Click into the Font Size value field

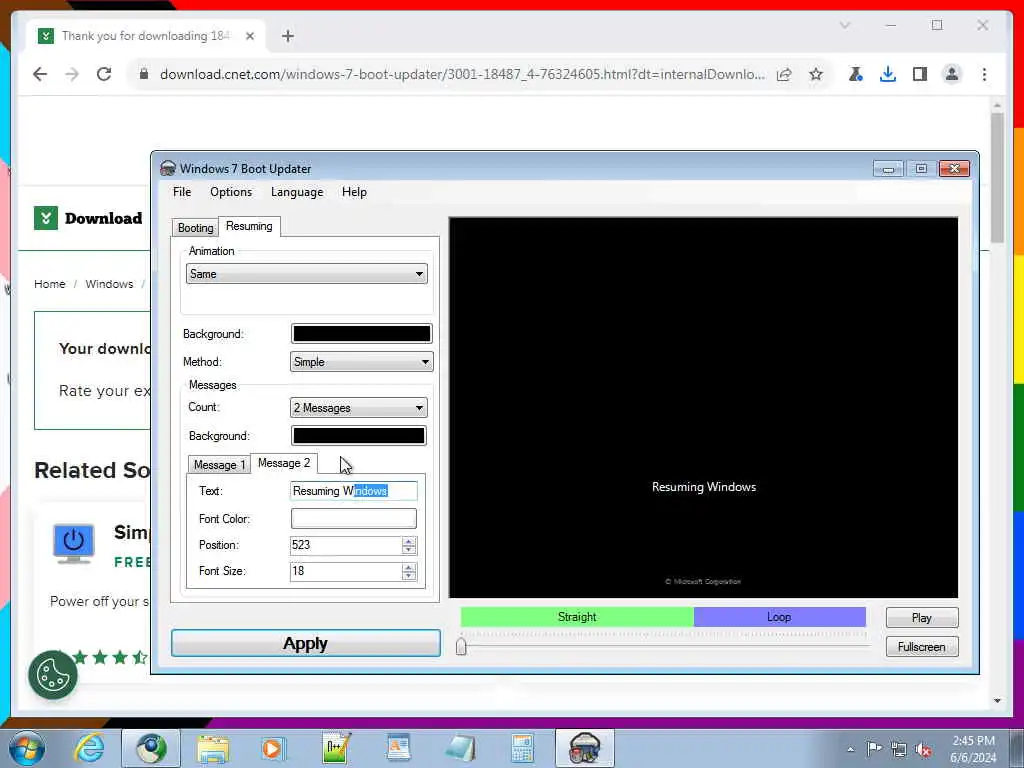click(x=345, y=571)
